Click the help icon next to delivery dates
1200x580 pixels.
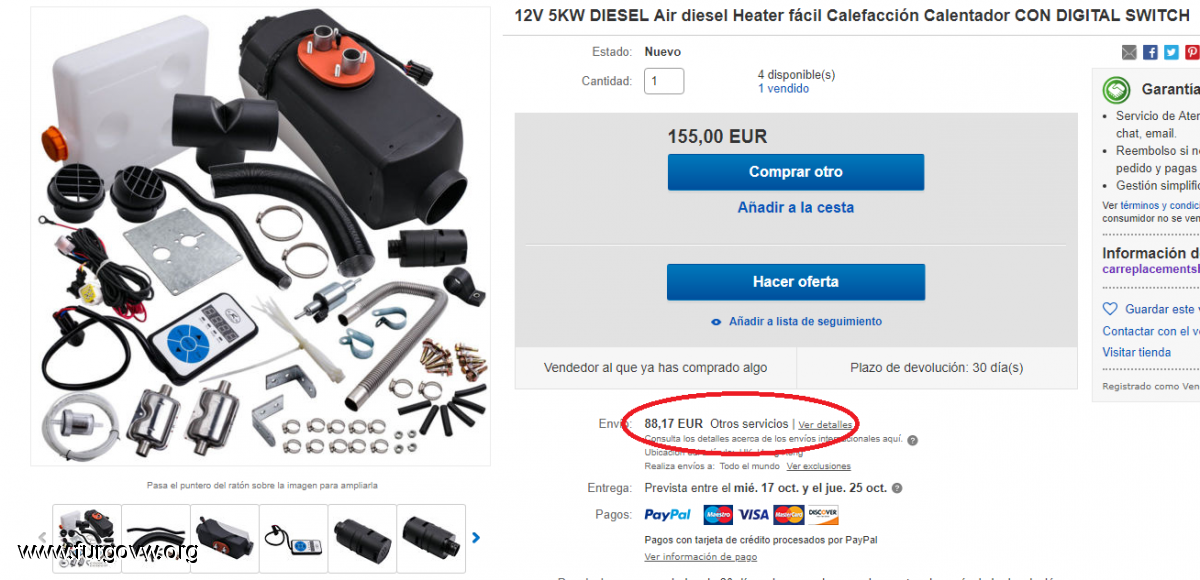click(897, 488)
